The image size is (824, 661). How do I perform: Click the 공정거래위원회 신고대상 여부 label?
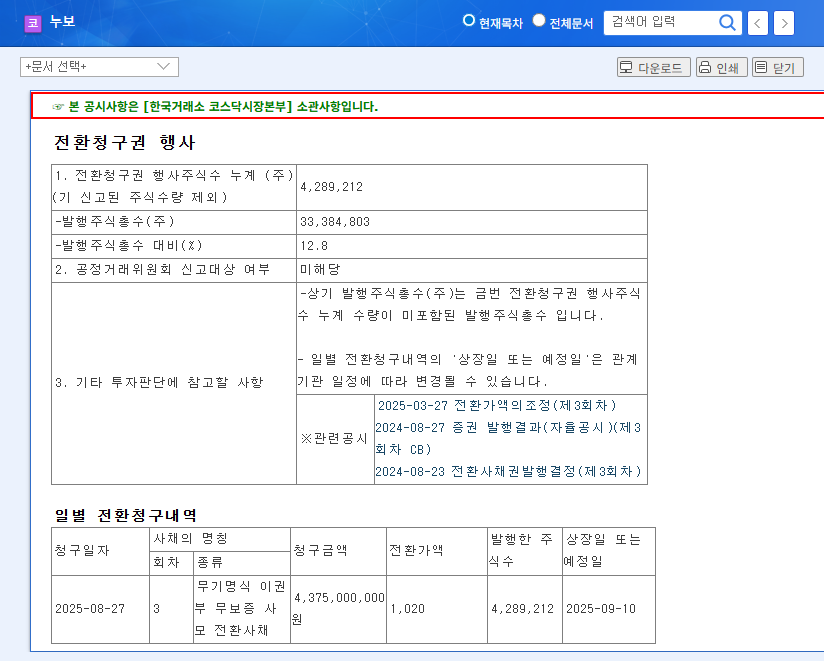pyautogui.click(x=162, y=270)
